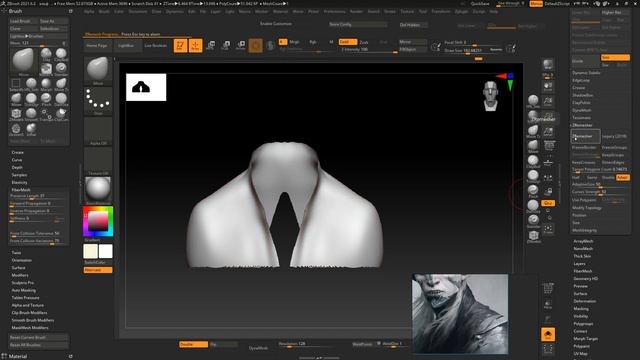Screen dimensions: 640x360
Task: Expand the ShadowBox section on the right
Action: pos(582,95)
